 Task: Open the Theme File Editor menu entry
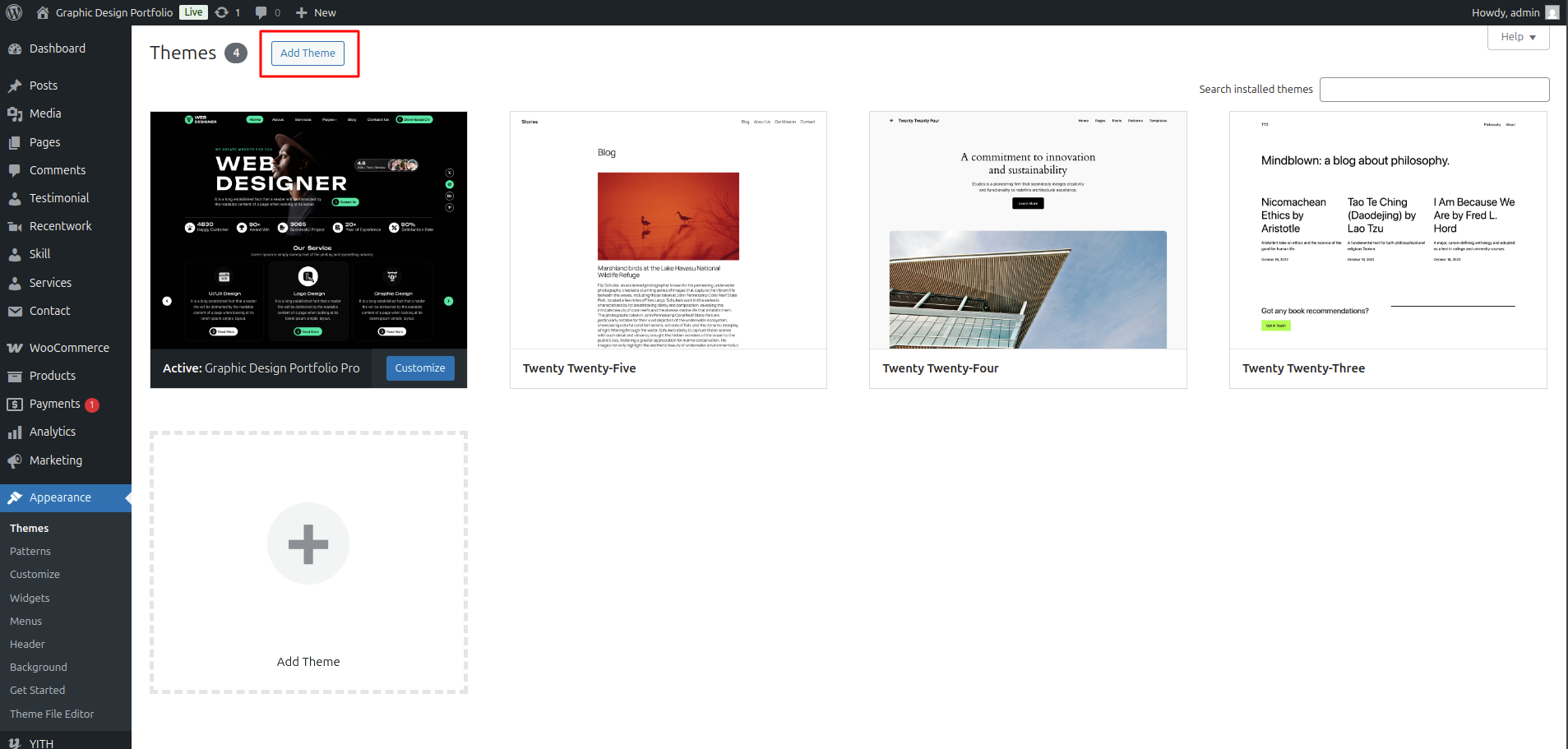(x=52, y=714)
